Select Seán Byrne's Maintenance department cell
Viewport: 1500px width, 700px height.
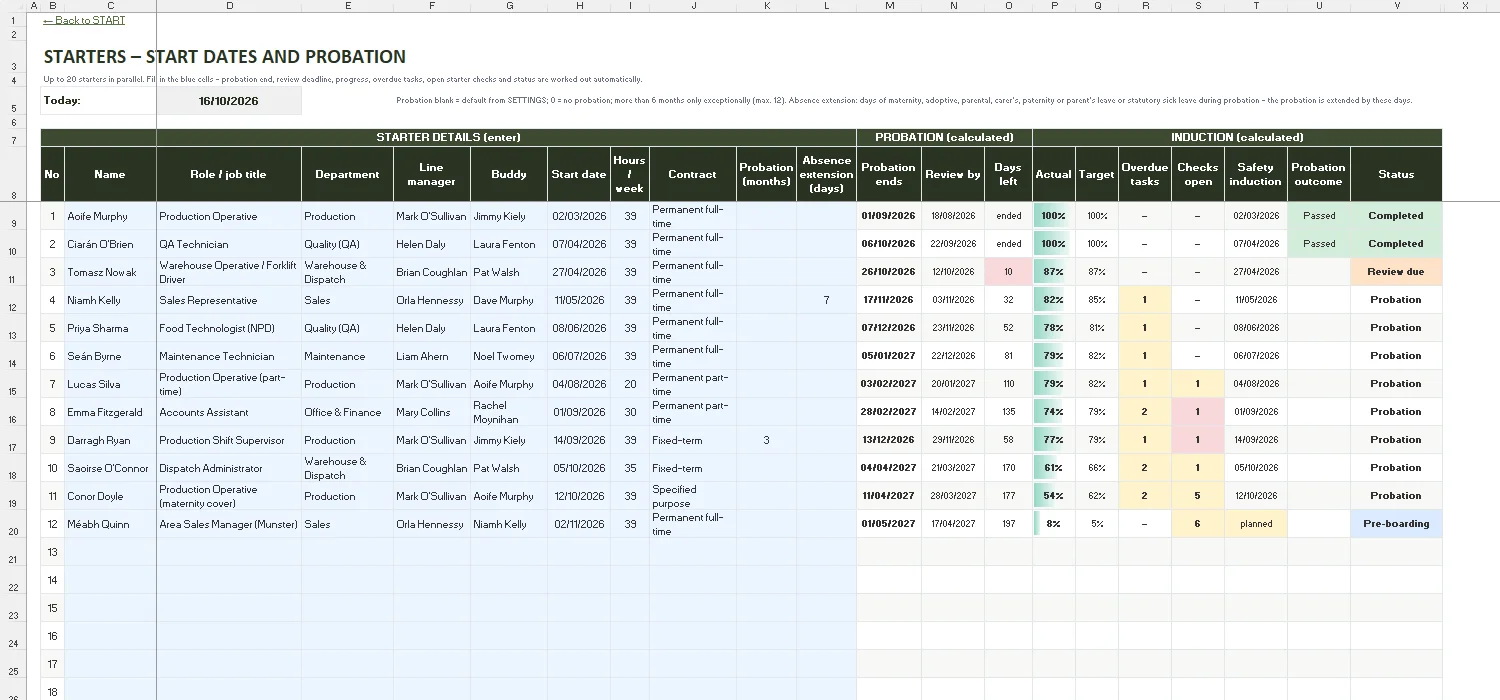(347, 356)
